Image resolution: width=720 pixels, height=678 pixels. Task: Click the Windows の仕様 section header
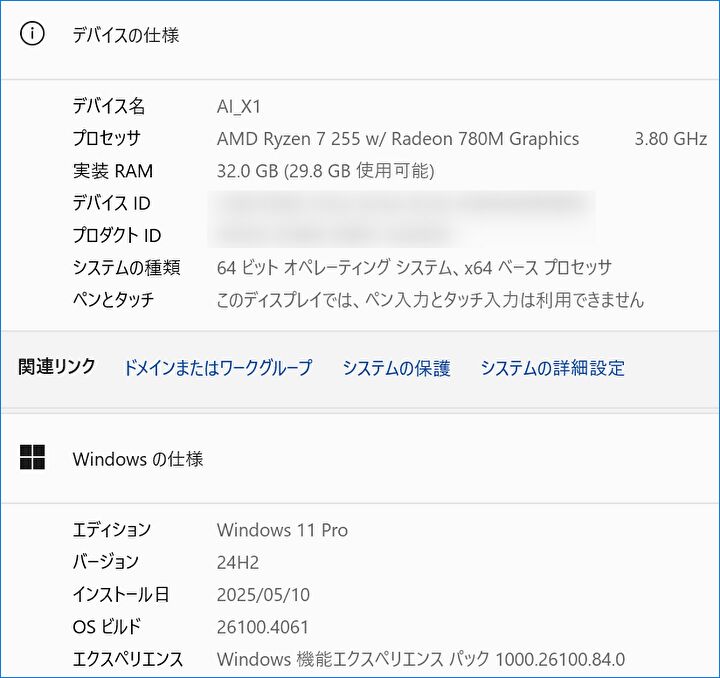coord(138,459)
